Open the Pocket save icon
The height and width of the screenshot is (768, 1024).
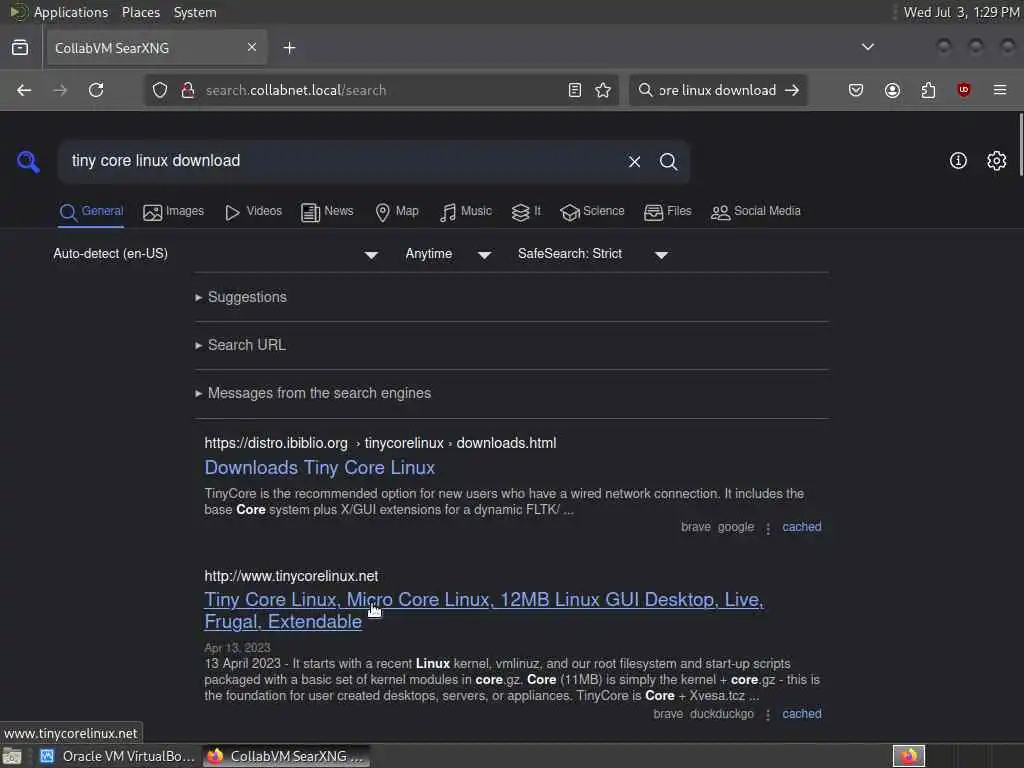[856, 90]
